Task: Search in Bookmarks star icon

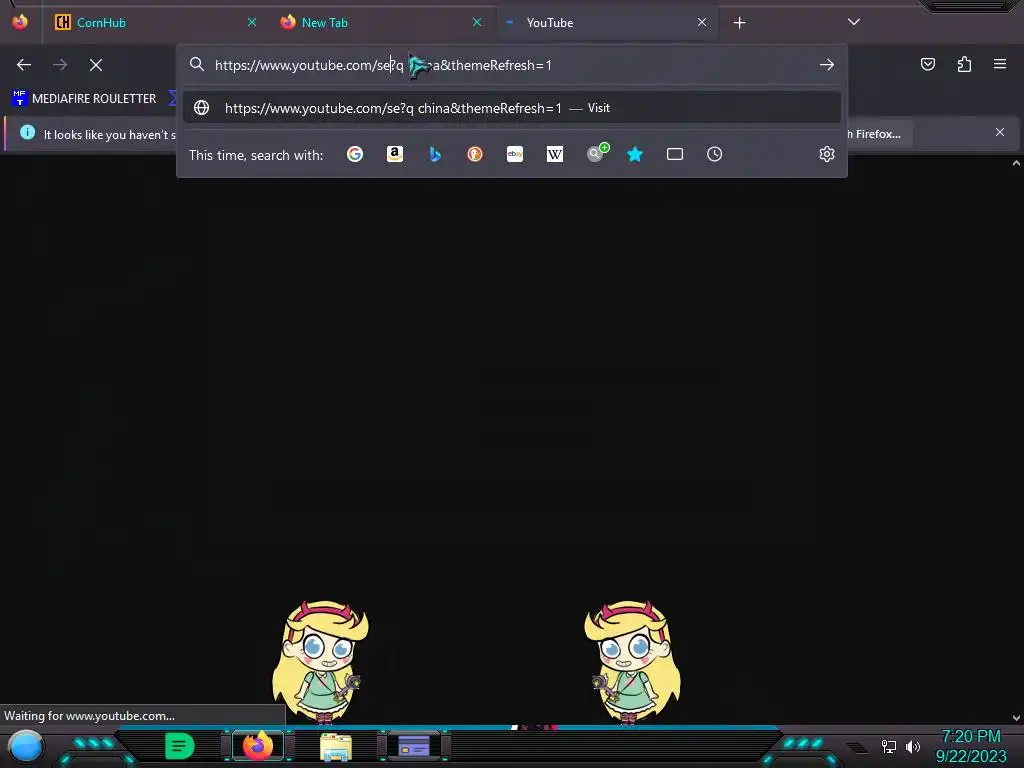Action: (x=635, y=154)
